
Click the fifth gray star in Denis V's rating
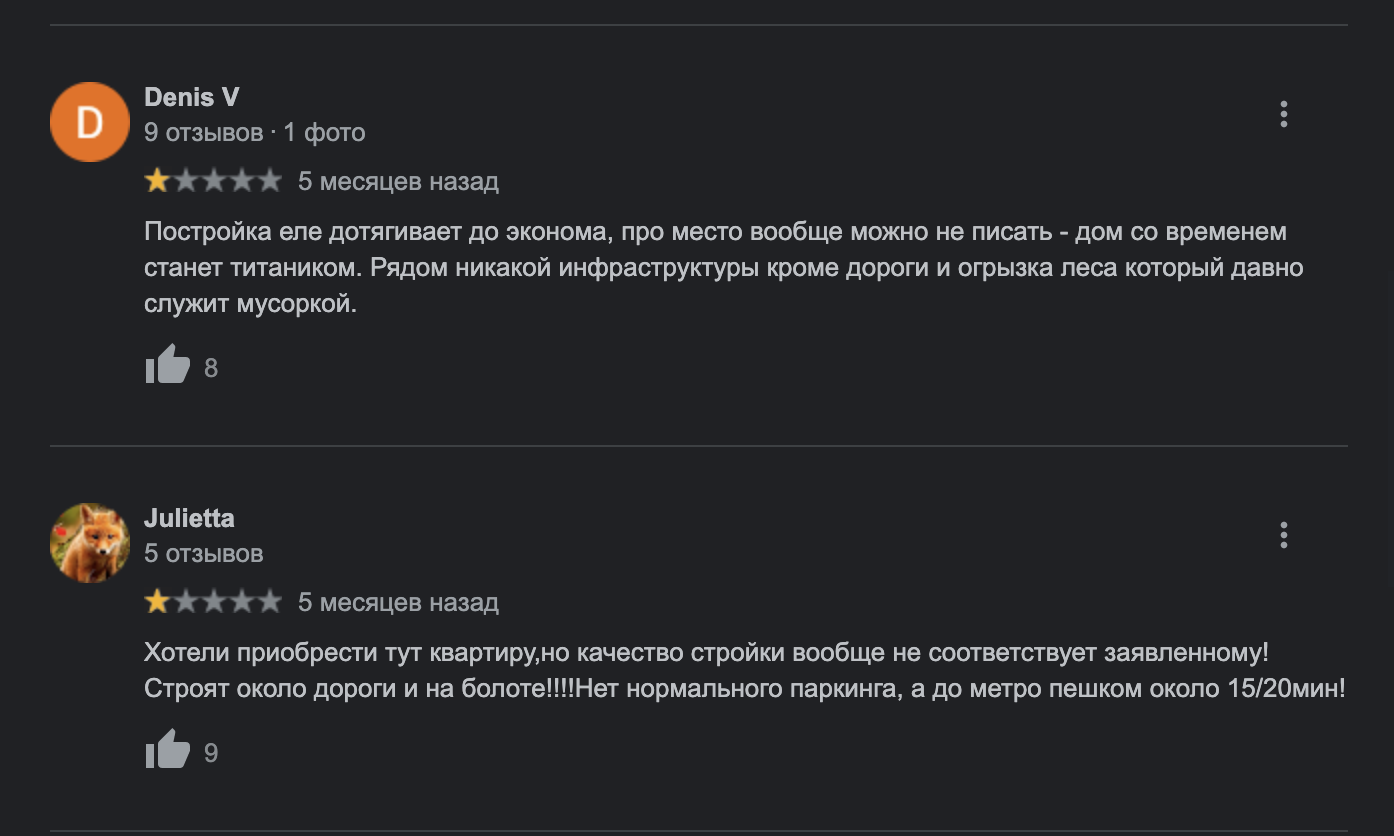click(x=270, y=181)
